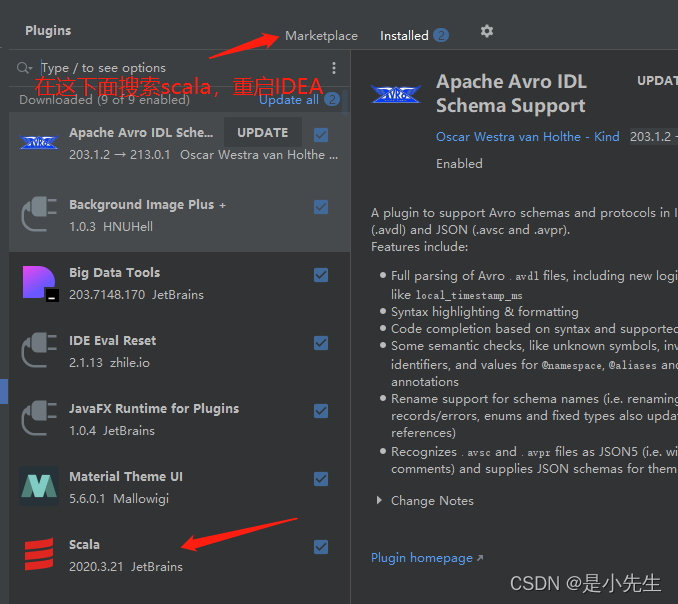Switch to the Installed tab
Image resolution: width=678 pixels, height=604 pixels.
(404, 35)
